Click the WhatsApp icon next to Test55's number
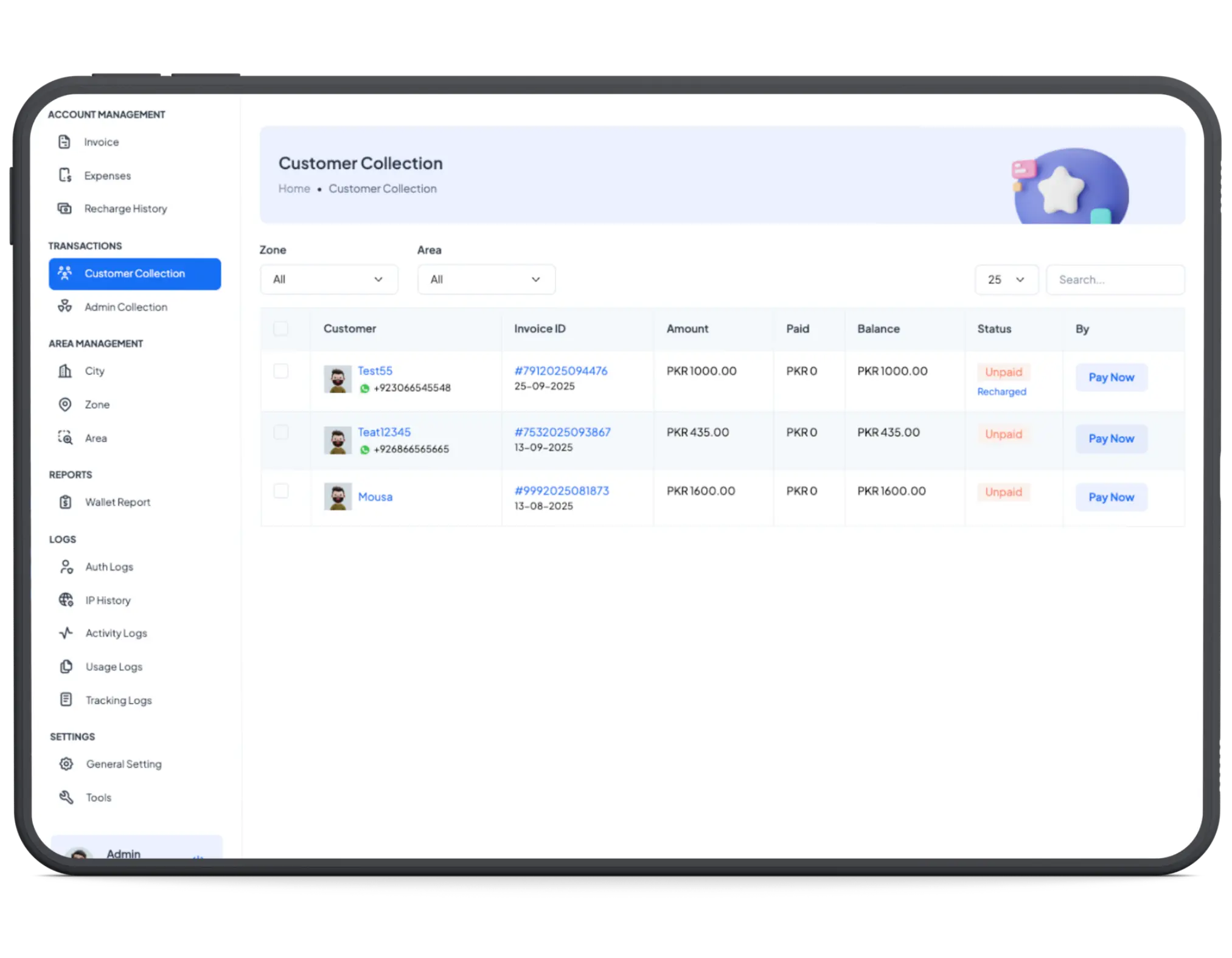The width and height of the screenshot is (1232, 958). (x=364, y=387)
